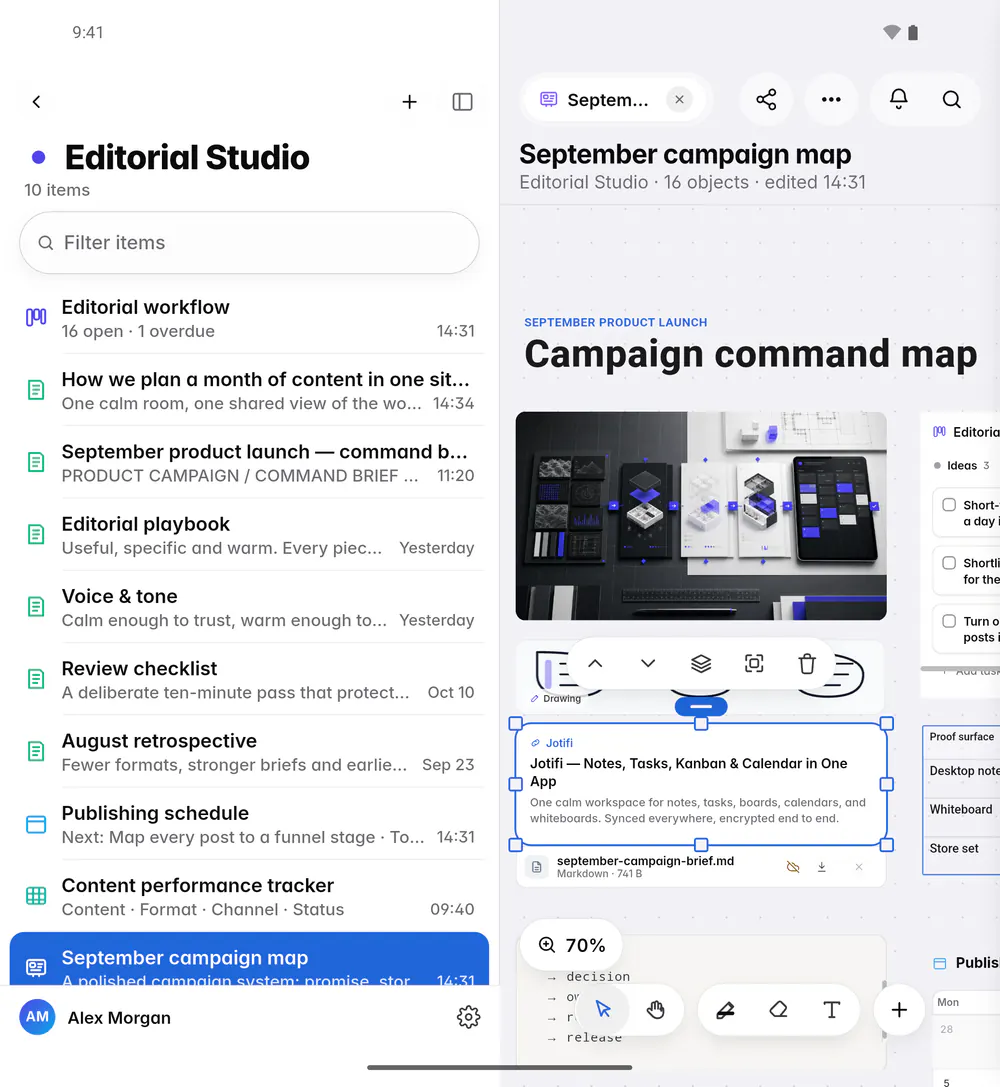1000x1087 pixels.
Task: Add an object with the canvas plus button
Action: pos(899,1009)
